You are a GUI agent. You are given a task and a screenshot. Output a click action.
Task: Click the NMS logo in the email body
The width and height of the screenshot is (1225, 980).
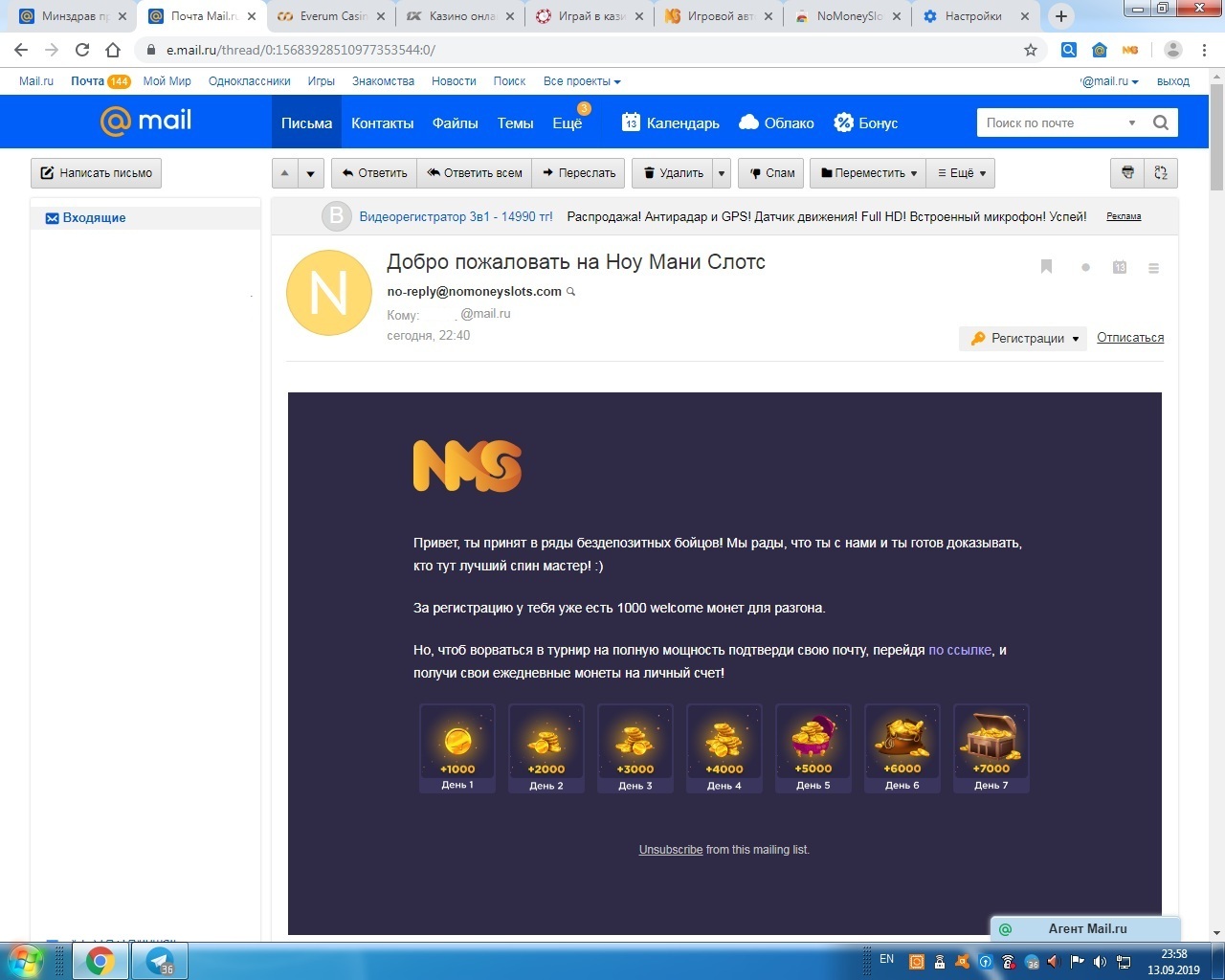467,466
